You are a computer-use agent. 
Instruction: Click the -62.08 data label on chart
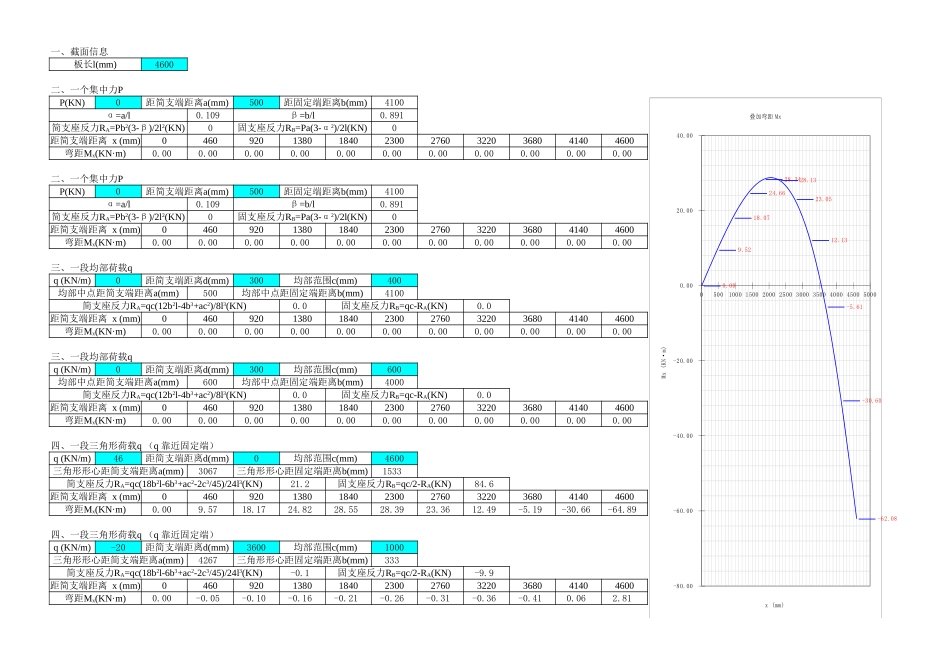click(888, 519)
